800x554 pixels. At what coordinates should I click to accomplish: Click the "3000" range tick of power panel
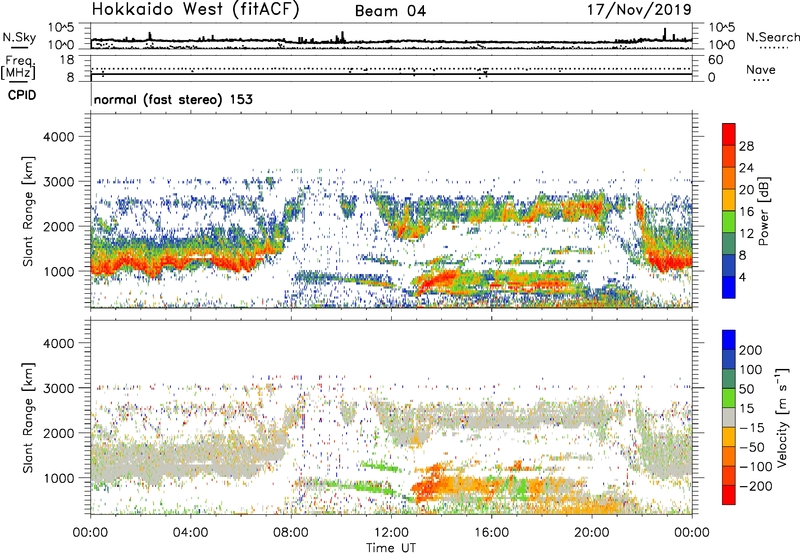pos(59,182)
